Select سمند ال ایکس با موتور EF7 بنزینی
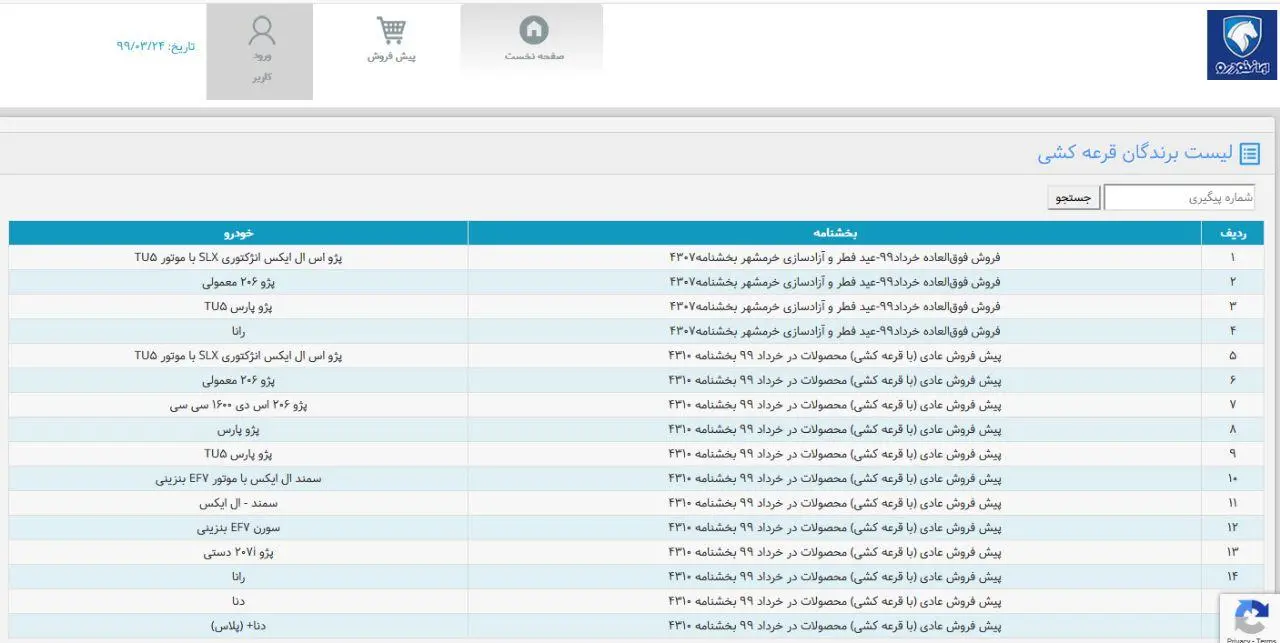1280x643 pixels. [x=238, y=478]
